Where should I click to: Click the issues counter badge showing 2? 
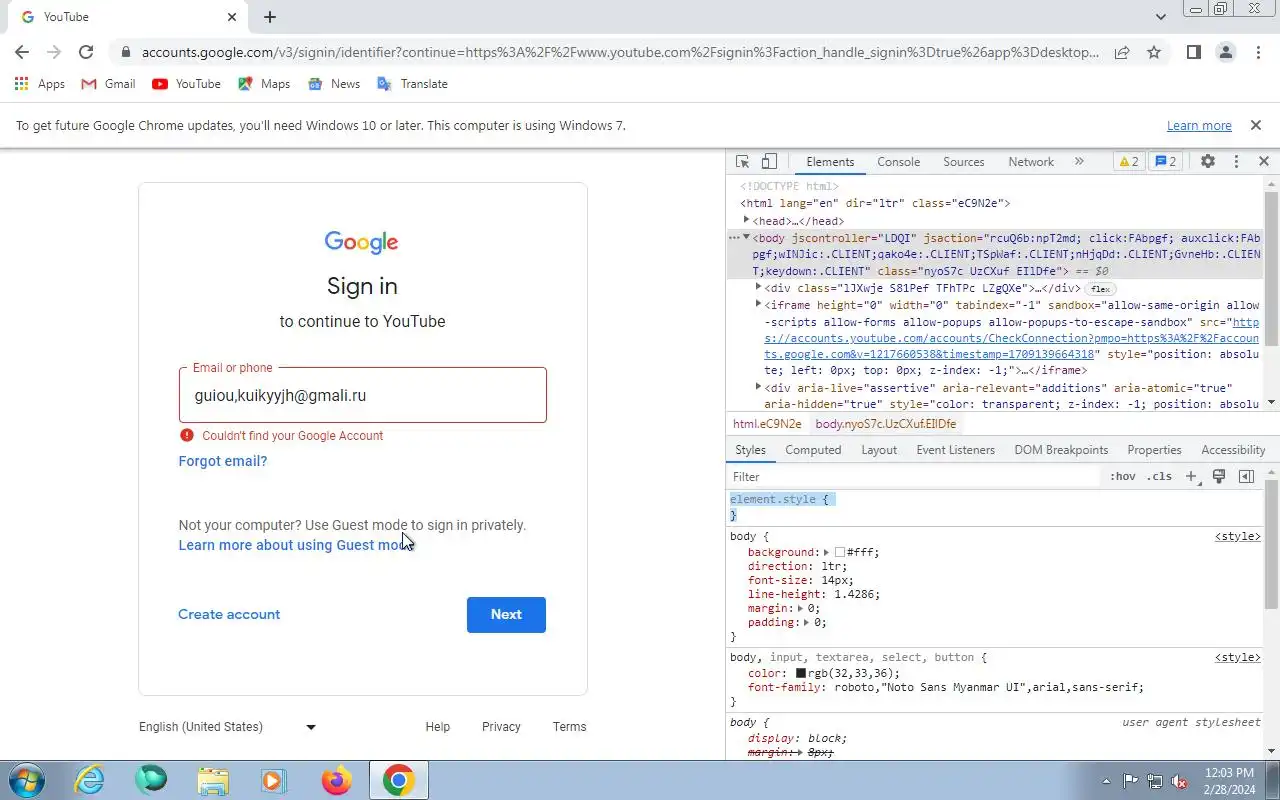pyautogui.click(x=1165, y=162)
